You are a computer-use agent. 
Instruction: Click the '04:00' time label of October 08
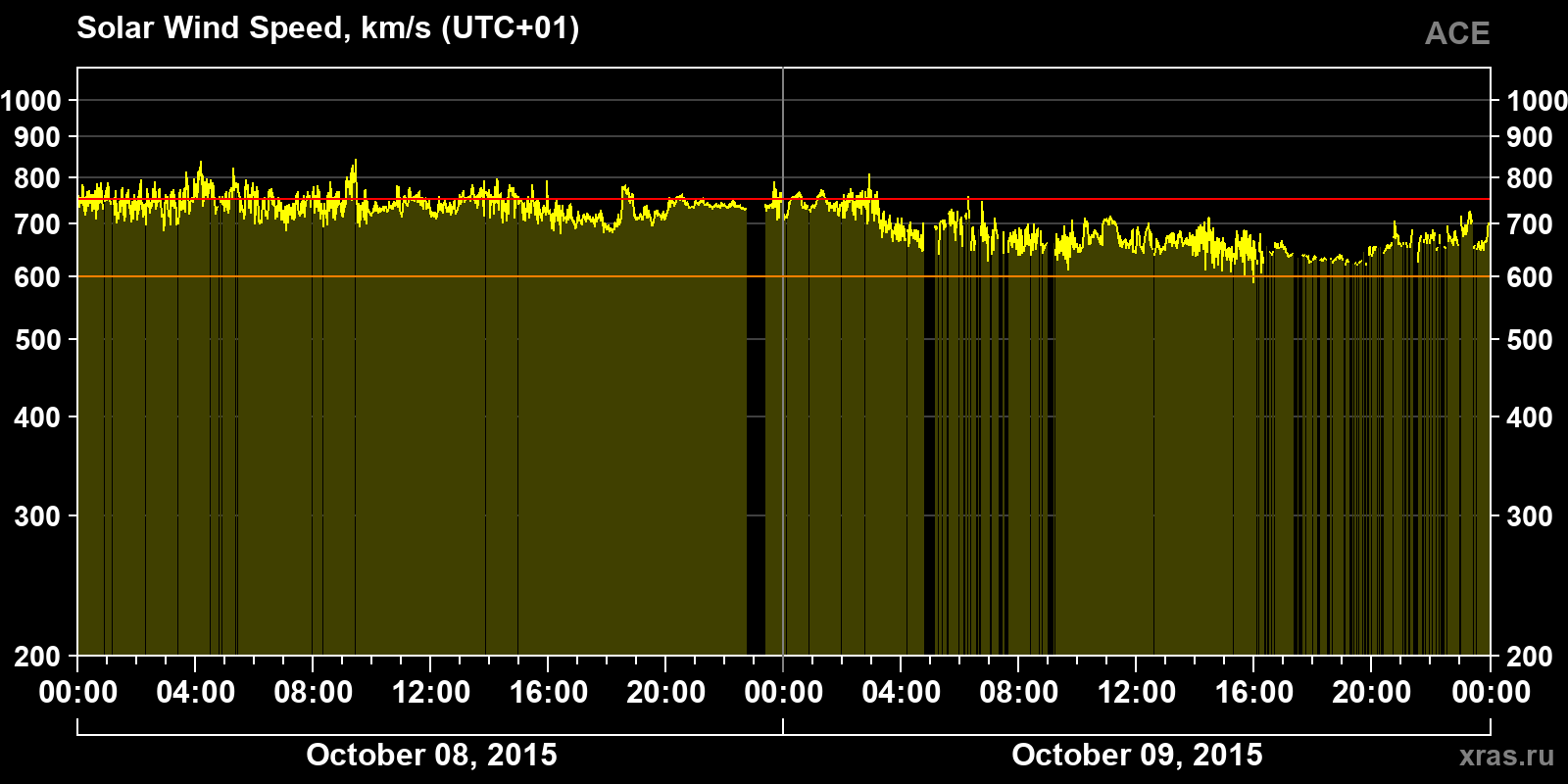[196, 693]
